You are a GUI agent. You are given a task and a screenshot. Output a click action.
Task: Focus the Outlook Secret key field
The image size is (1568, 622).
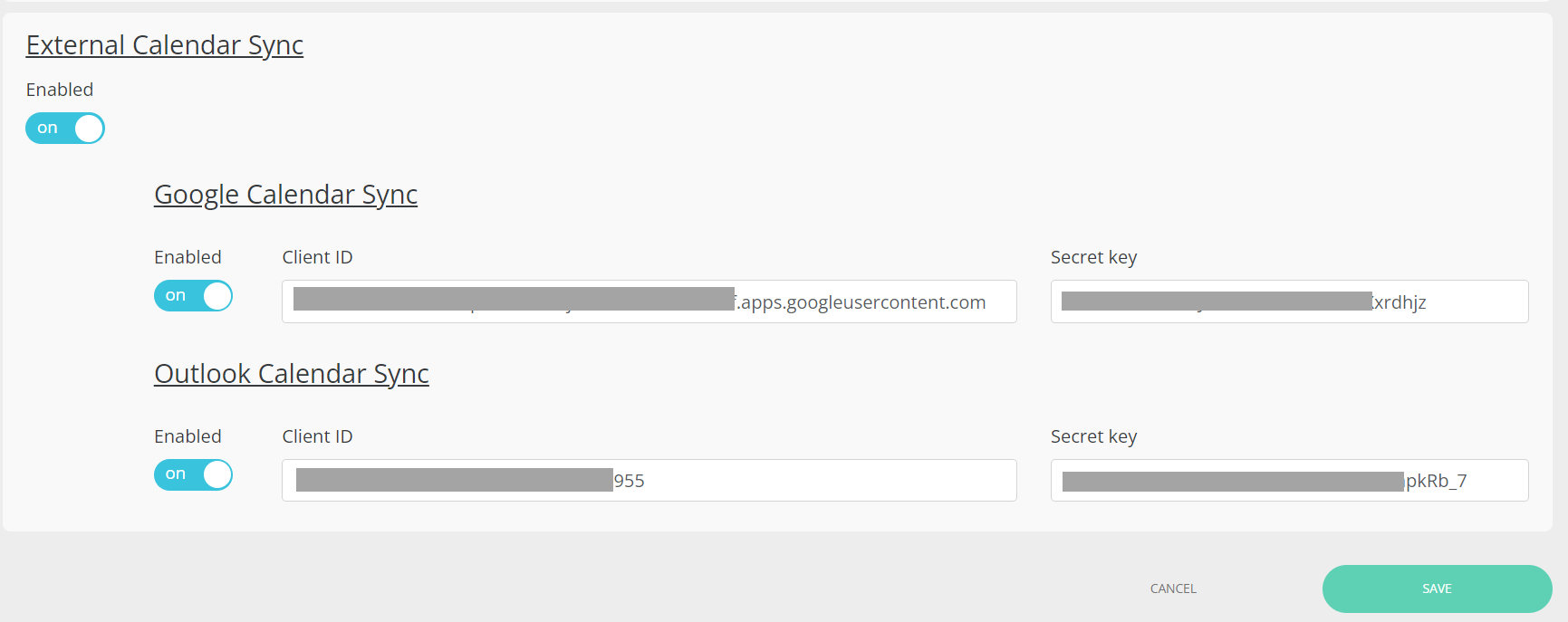1288,481
